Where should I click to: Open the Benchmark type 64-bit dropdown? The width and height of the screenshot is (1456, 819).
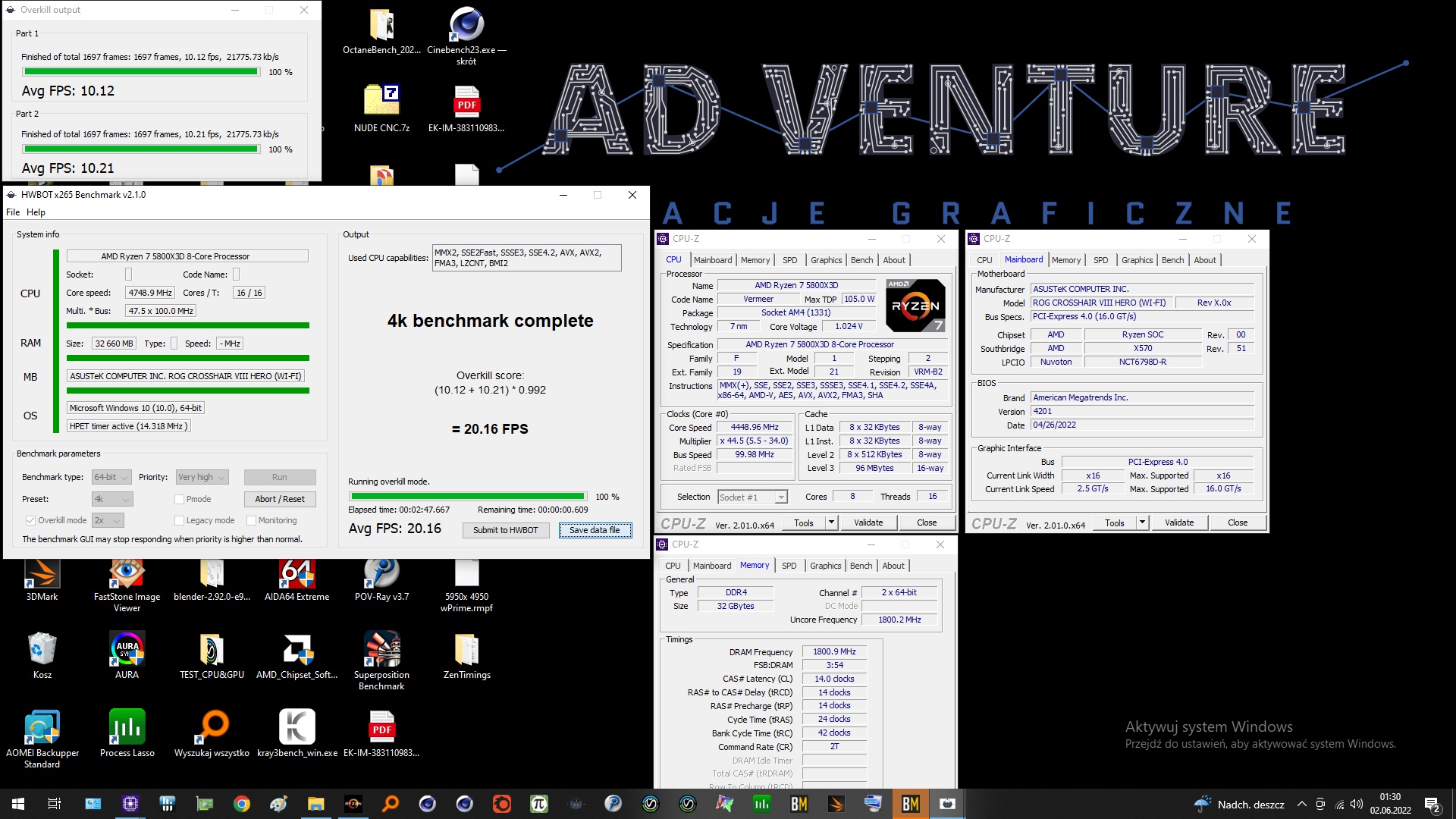(111, 477)
